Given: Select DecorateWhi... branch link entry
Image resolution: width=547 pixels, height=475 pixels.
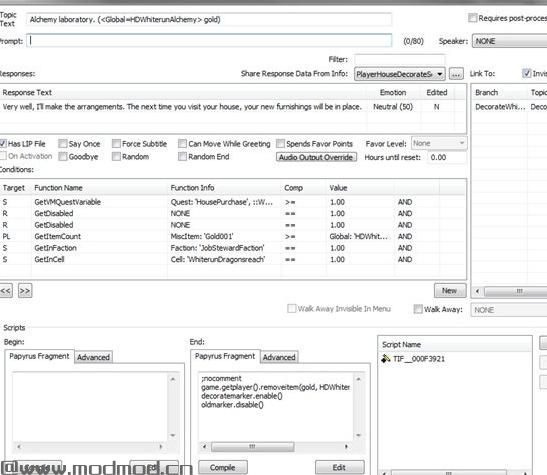Looking at the screenshot, I should (500, 107).
